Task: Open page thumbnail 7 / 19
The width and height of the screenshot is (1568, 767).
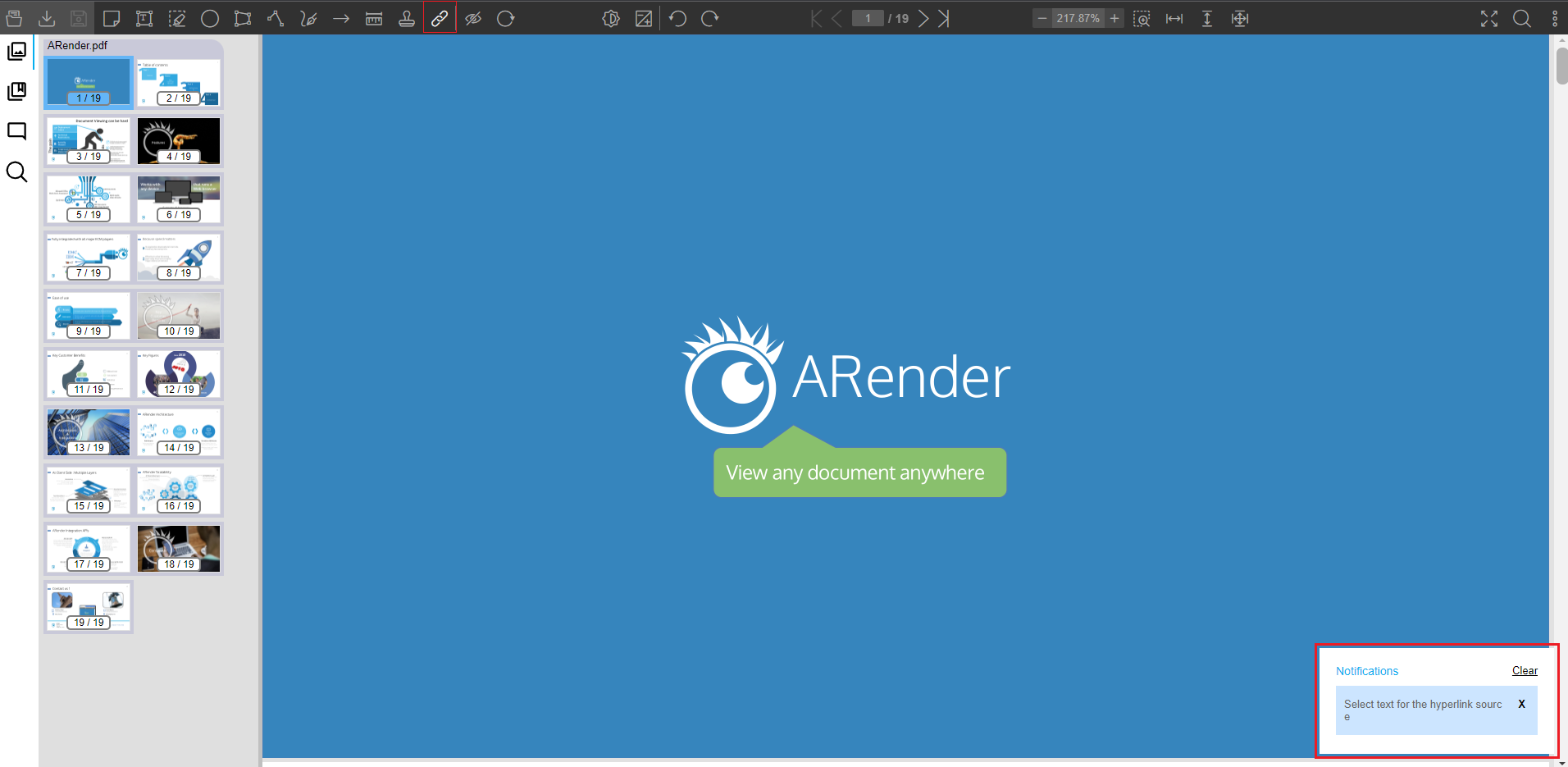Action: point(89,258)
